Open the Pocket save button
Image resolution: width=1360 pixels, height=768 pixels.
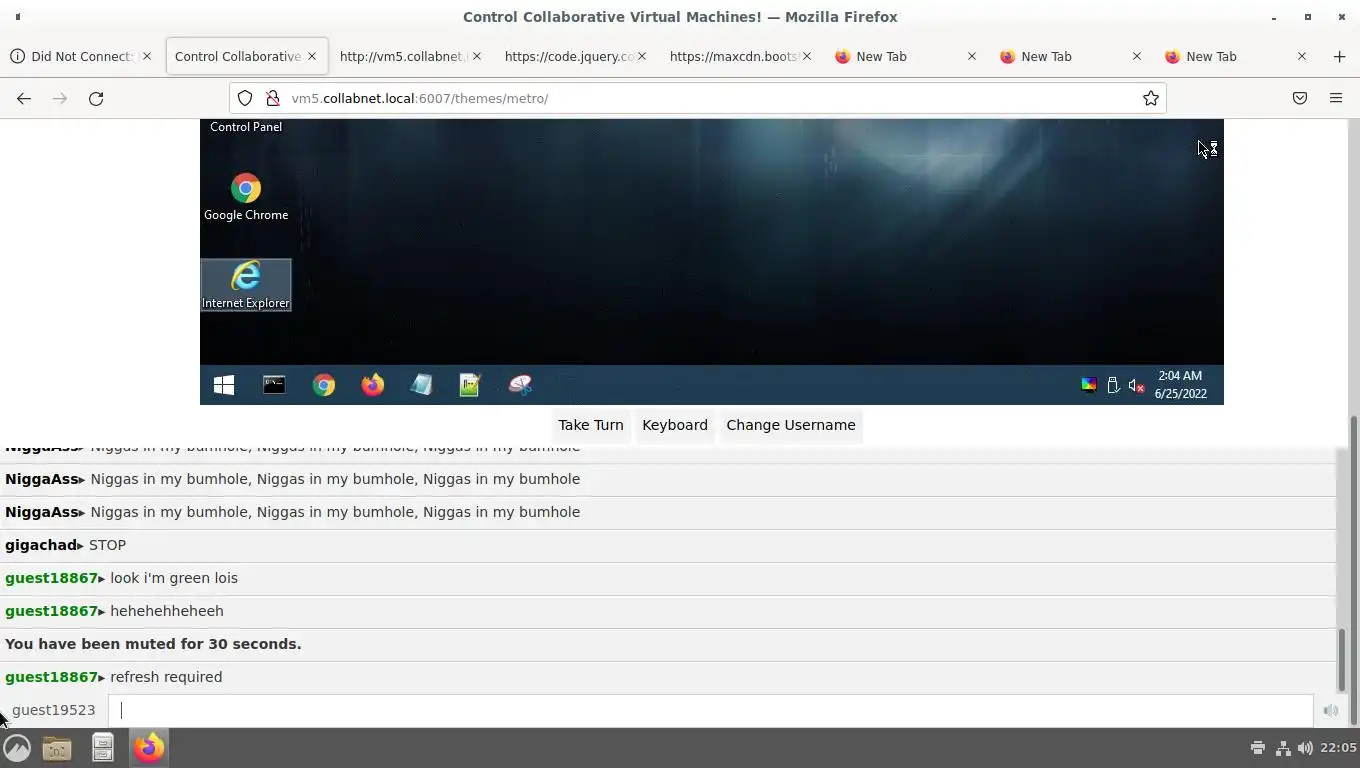coord(1300,98)
